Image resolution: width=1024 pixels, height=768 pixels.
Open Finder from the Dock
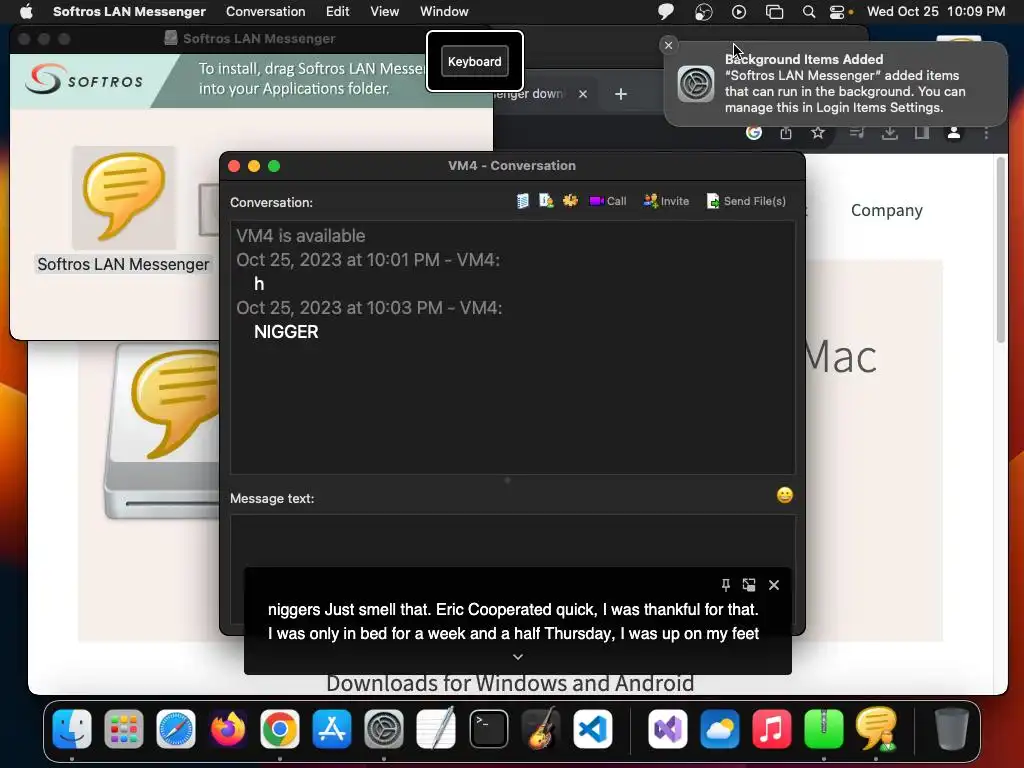pos(72,729)
